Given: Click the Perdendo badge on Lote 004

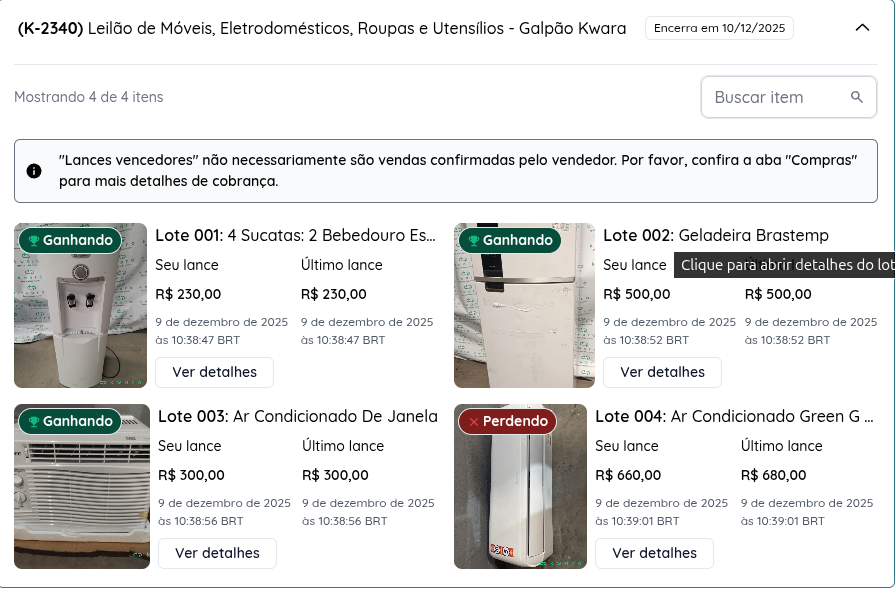Looking at the screenshot, I should (x=508, y=421).
